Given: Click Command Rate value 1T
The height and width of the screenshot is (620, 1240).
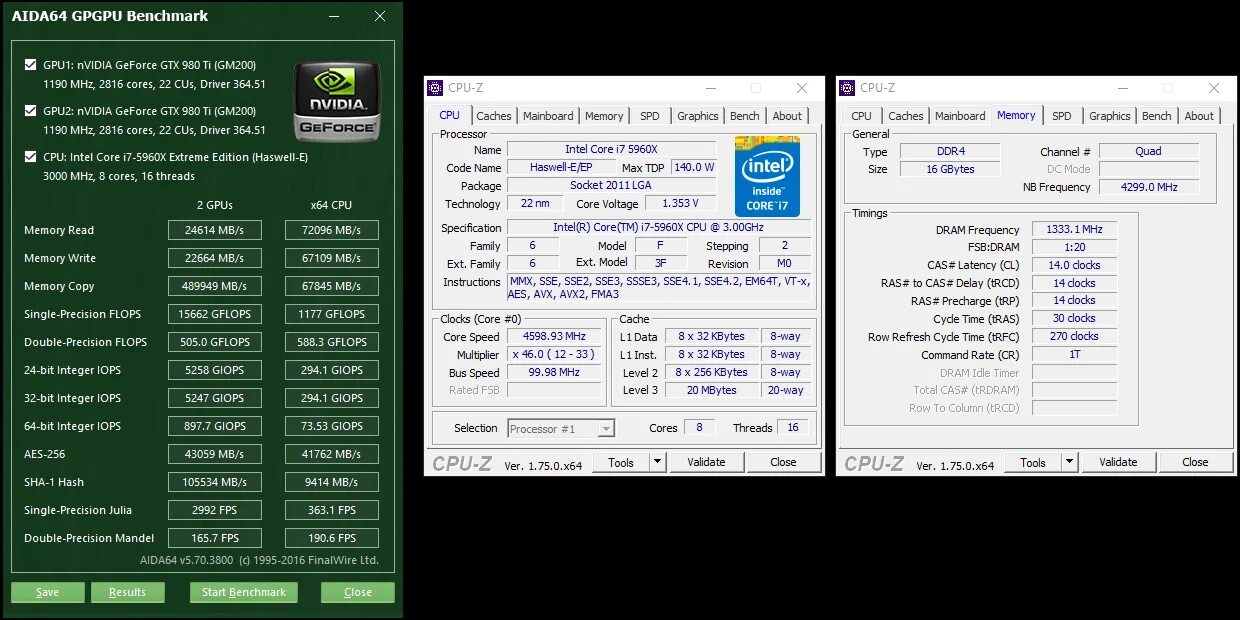Looking at the screenshot, I should pos(1074,355).
